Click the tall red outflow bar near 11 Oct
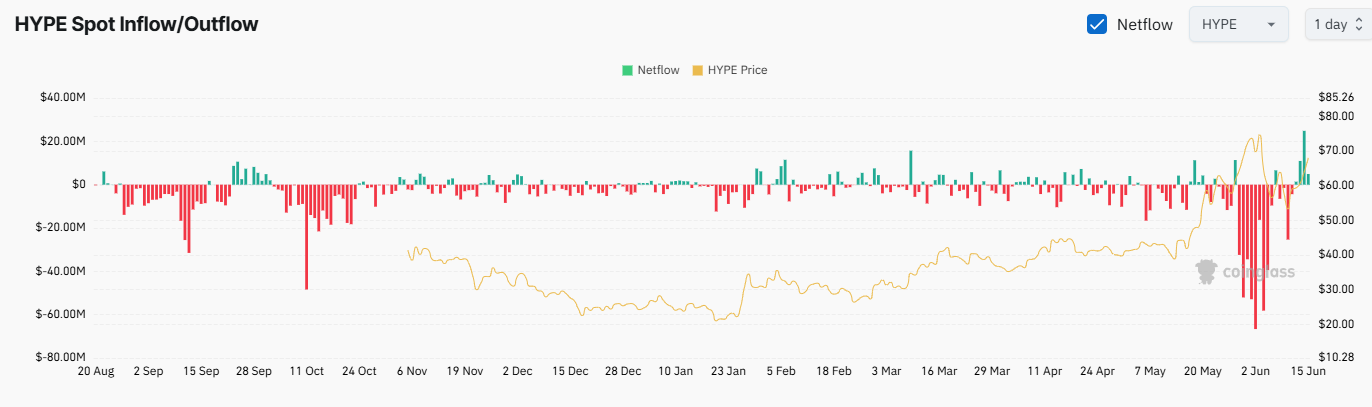This screenshot has width=1372, height=407. tap(306, 237)
